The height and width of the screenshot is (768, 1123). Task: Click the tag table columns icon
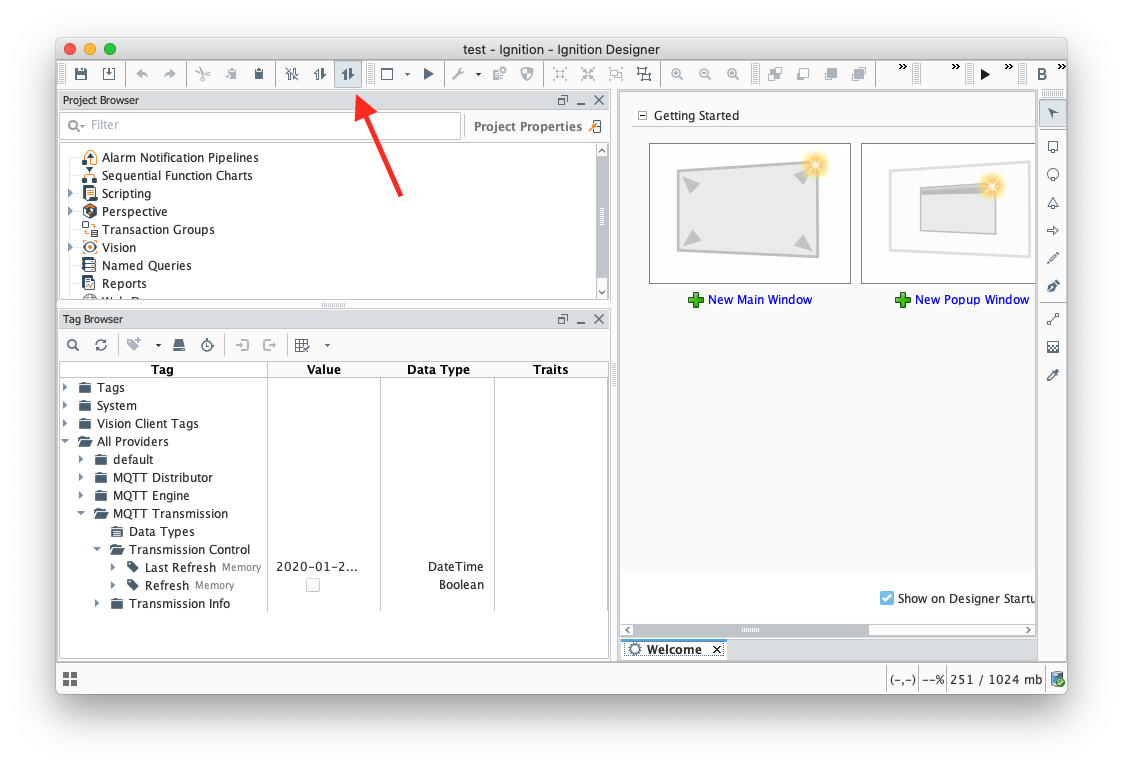tap(302, 345)
